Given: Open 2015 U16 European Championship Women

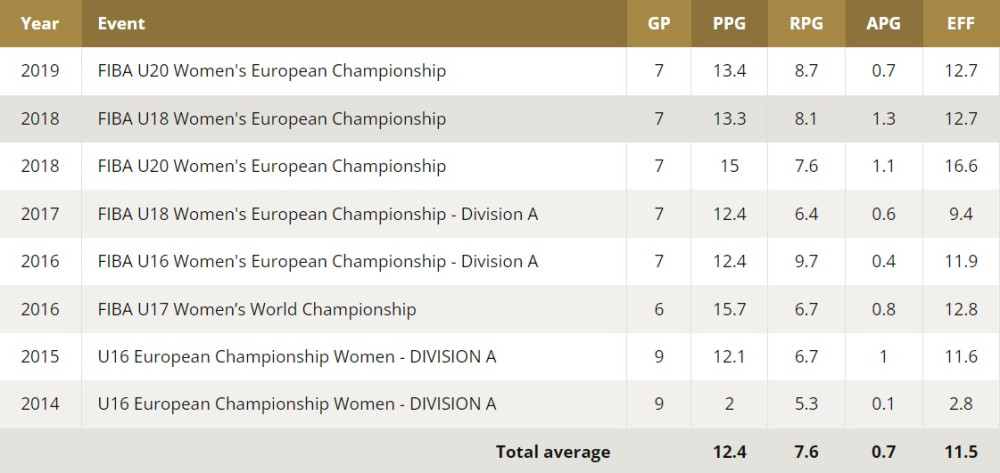Looking at the screenshot, I should (x=297, y=357).
